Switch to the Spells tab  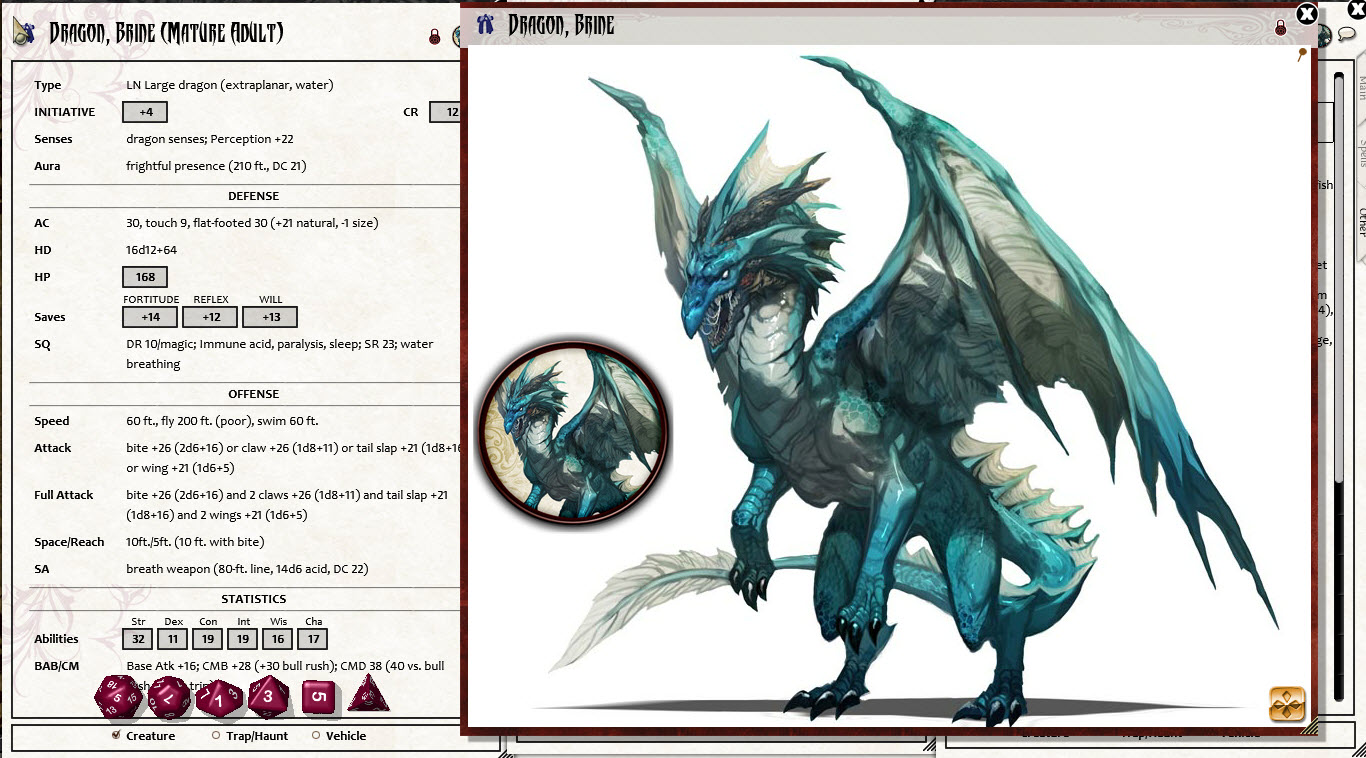1359,150
